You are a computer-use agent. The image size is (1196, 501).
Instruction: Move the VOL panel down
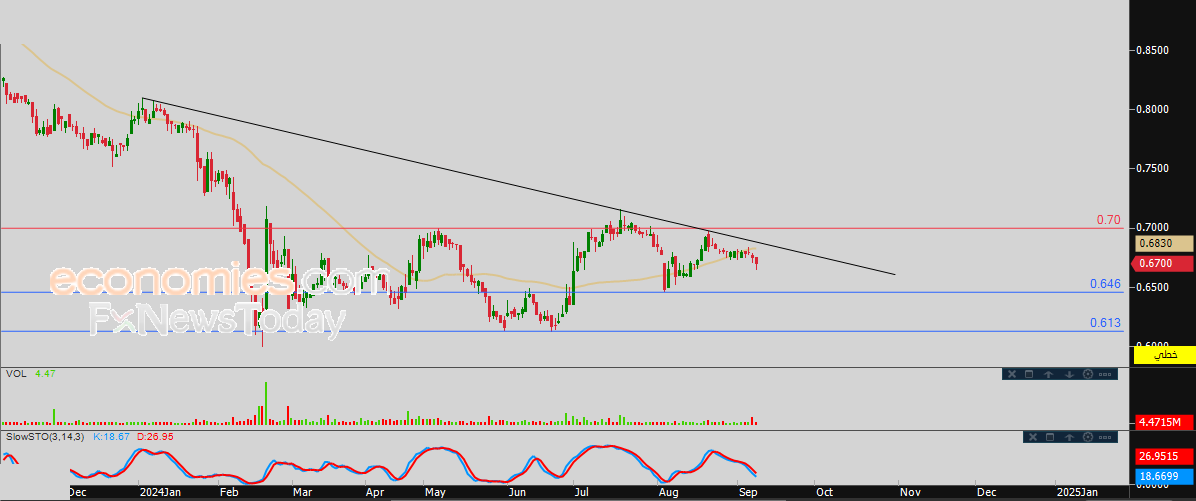[x=1069, y=374]
